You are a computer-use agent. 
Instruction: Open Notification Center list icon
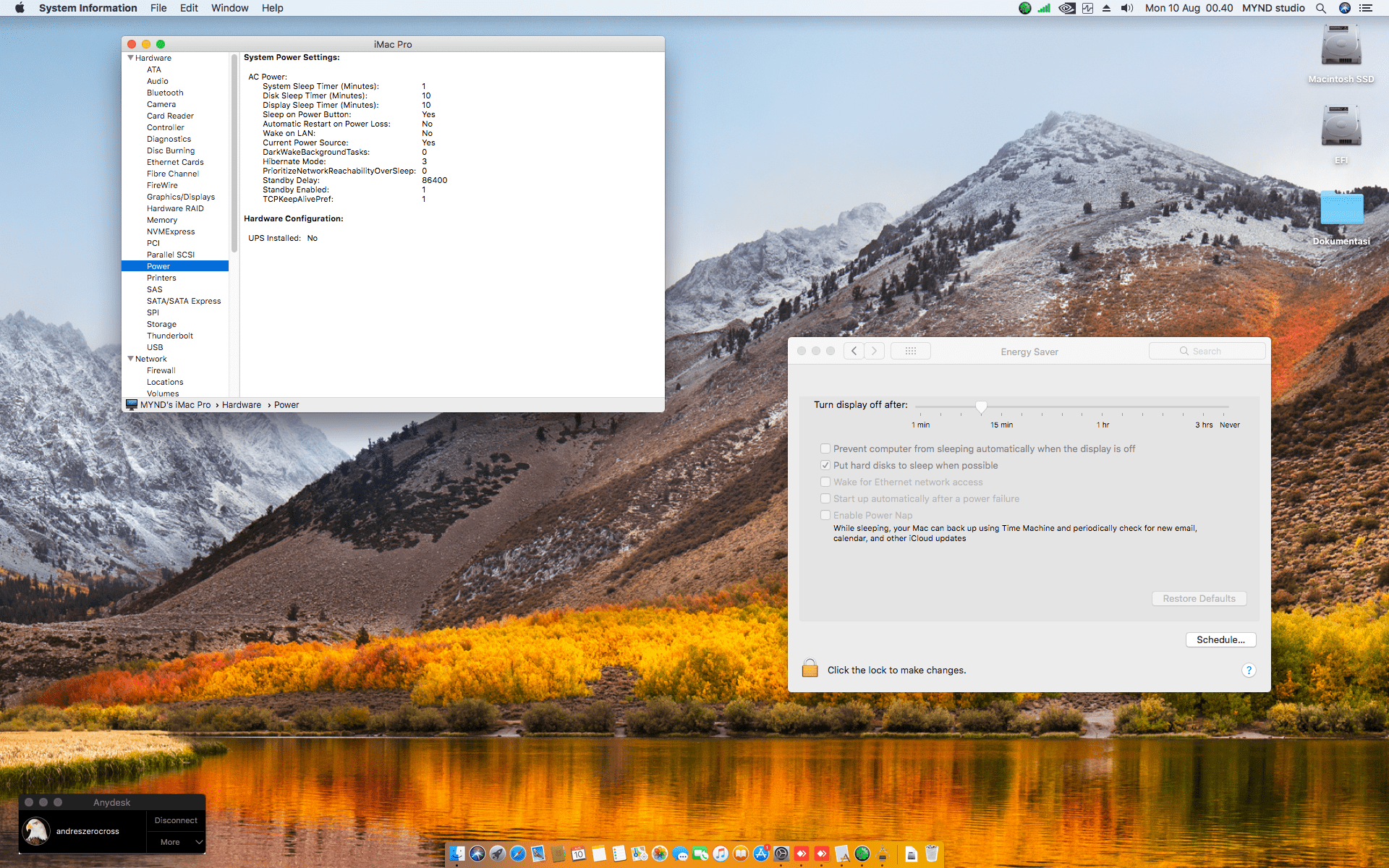1366,8
